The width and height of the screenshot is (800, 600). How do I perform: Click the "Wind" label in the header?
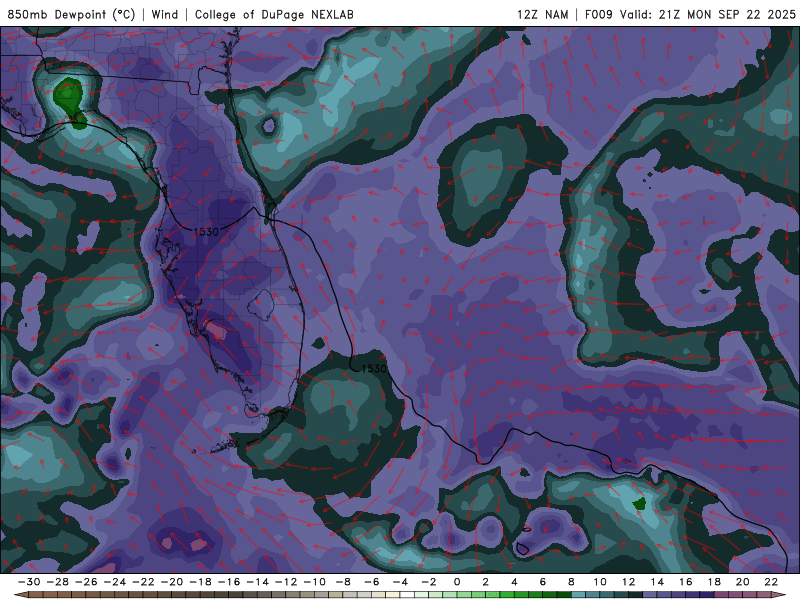click(165, 14)
